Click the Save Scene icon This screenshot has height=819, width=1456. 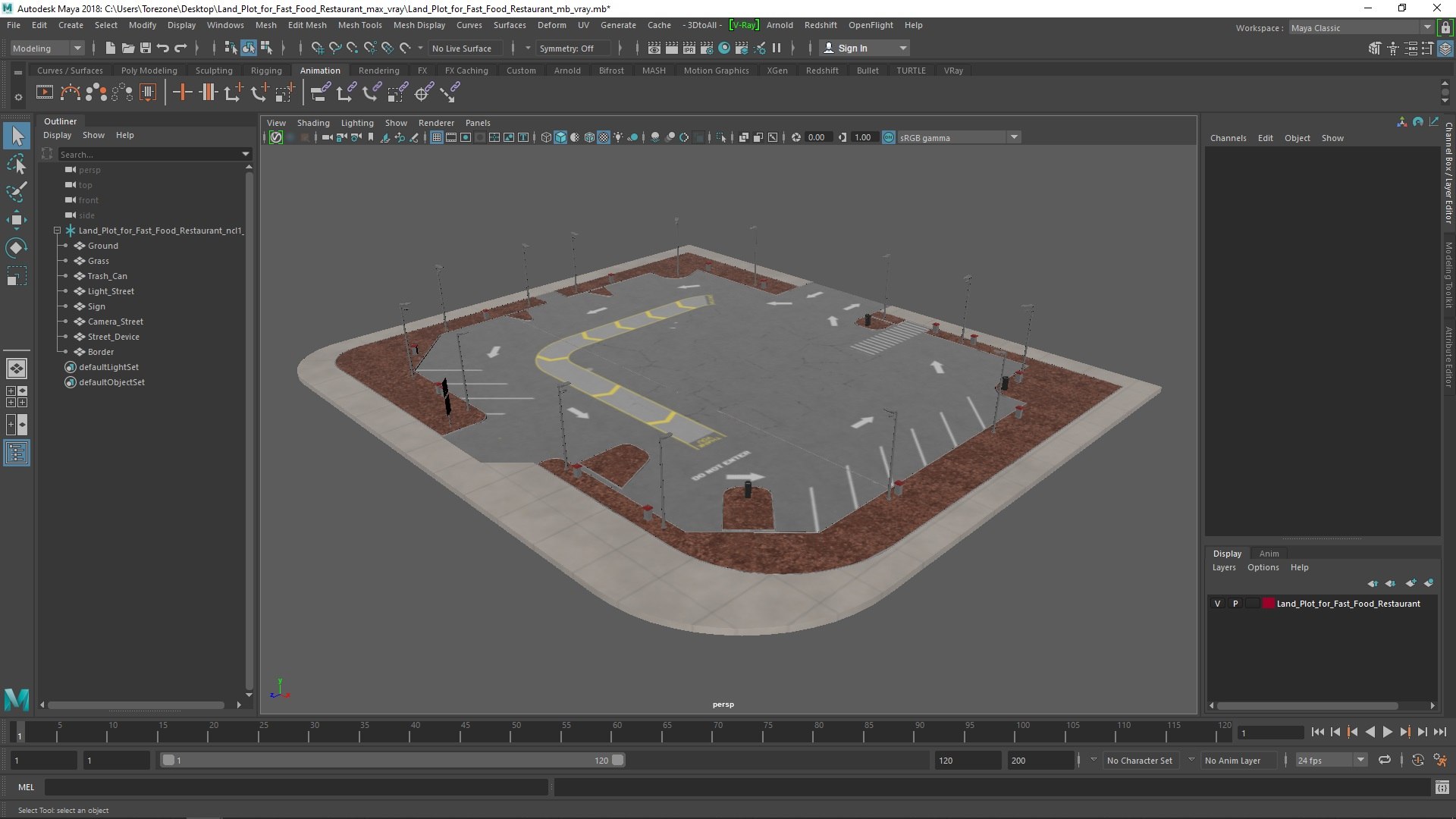146,49
